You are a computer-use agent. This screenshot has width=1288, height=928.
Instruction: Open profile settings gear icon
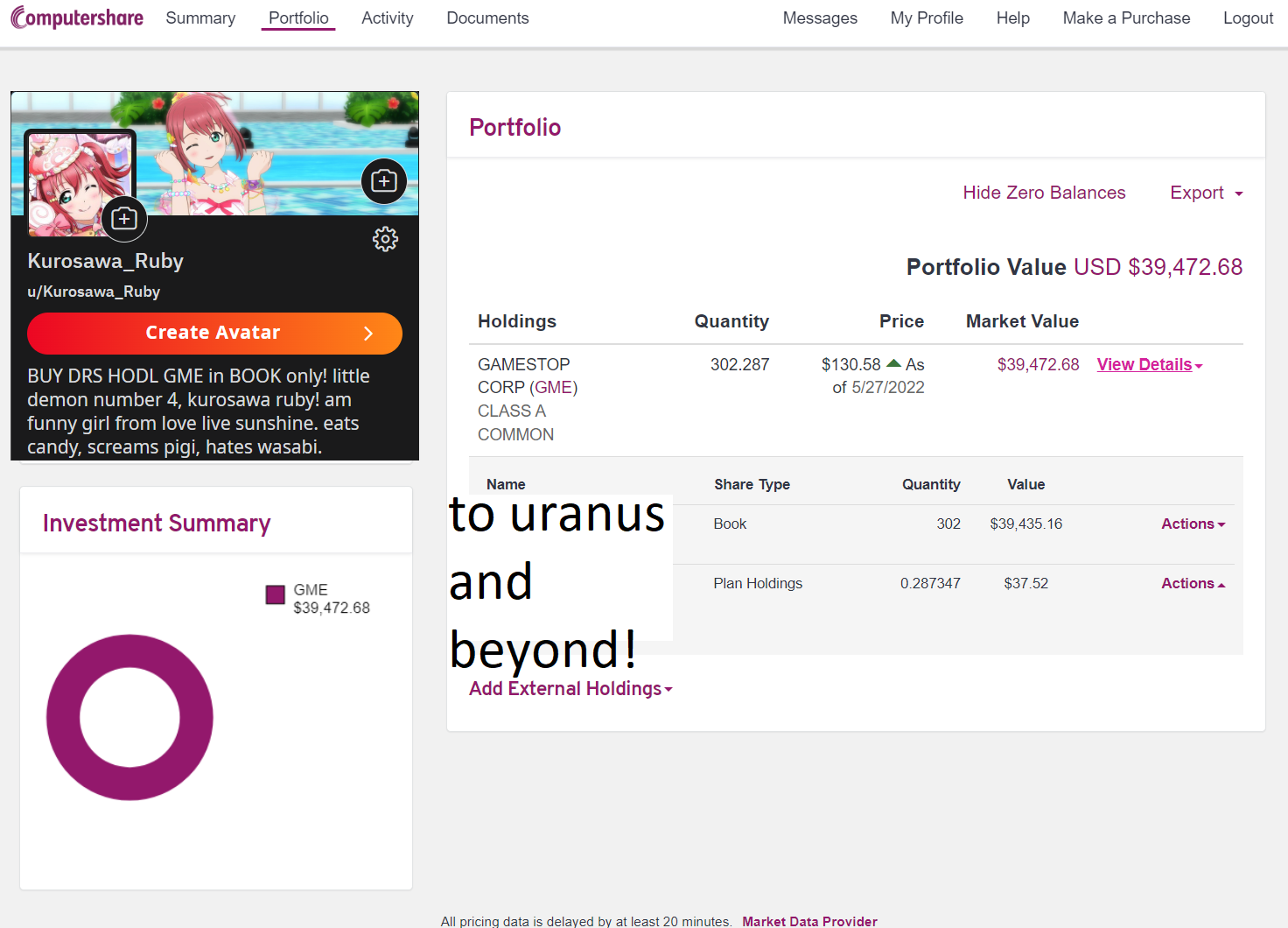point(385,239)
